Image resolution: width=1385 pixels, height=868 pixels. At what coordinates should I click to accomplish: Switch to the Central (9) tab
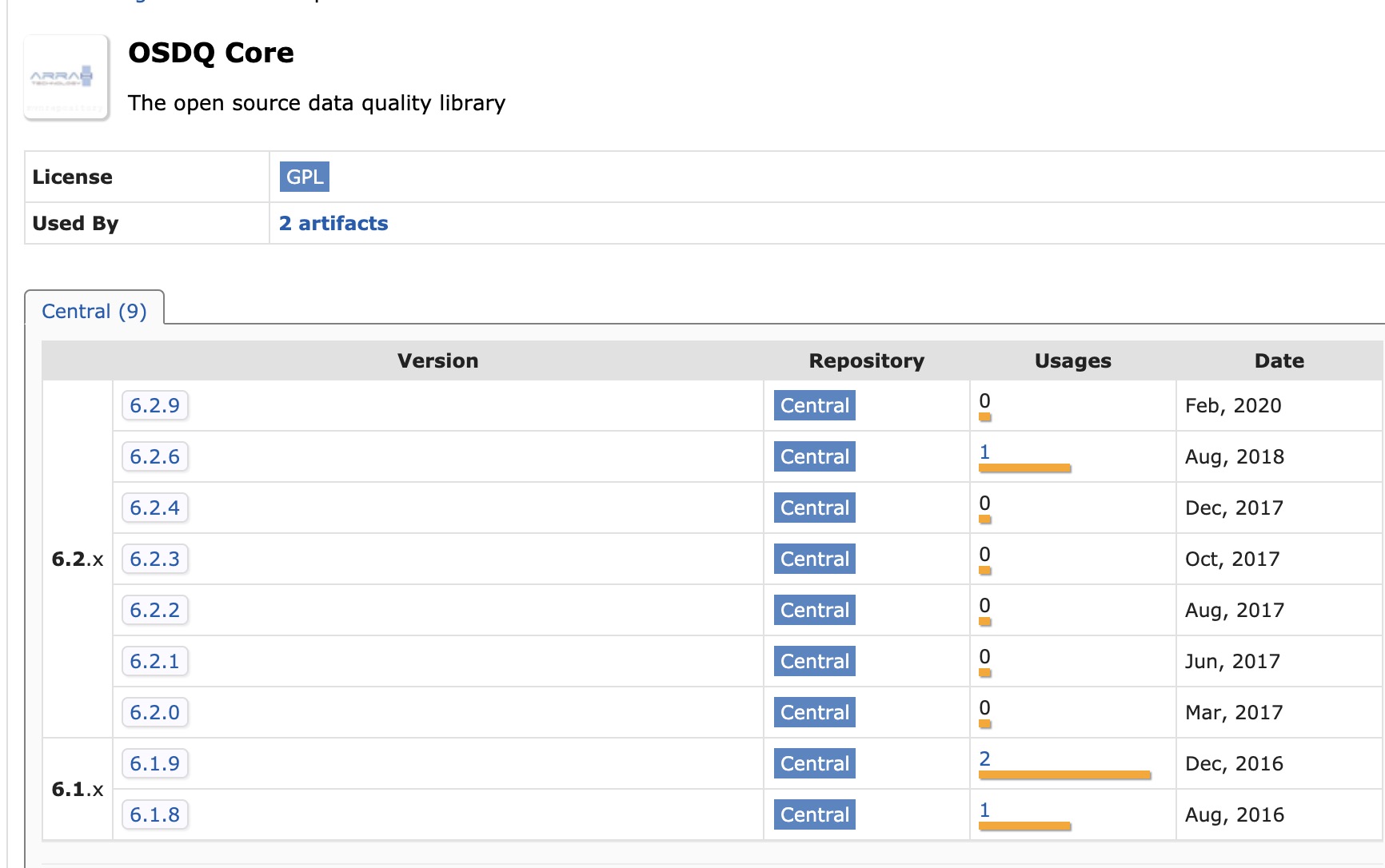[94, 311]
